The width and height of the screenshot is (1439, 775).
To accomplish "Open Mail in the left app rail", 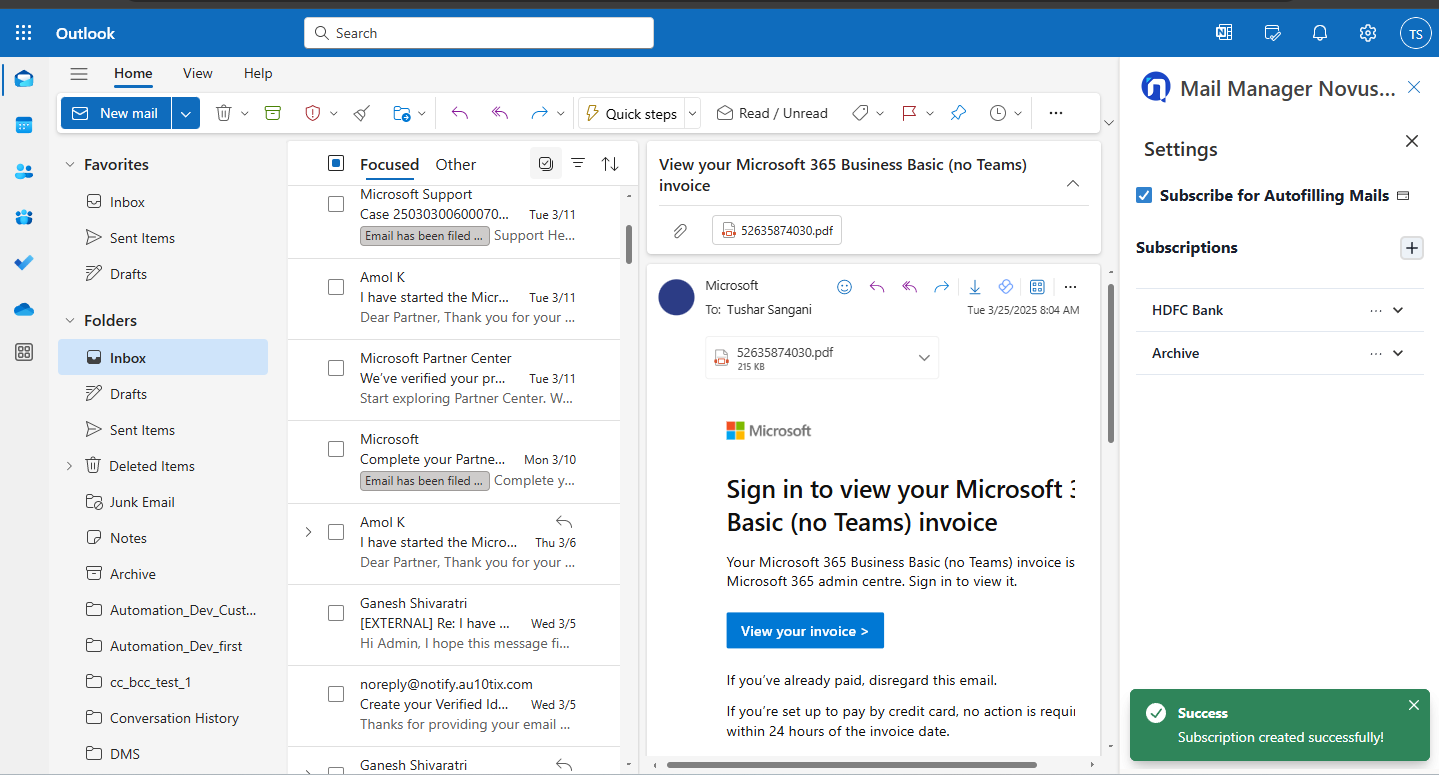I will 24,79.
